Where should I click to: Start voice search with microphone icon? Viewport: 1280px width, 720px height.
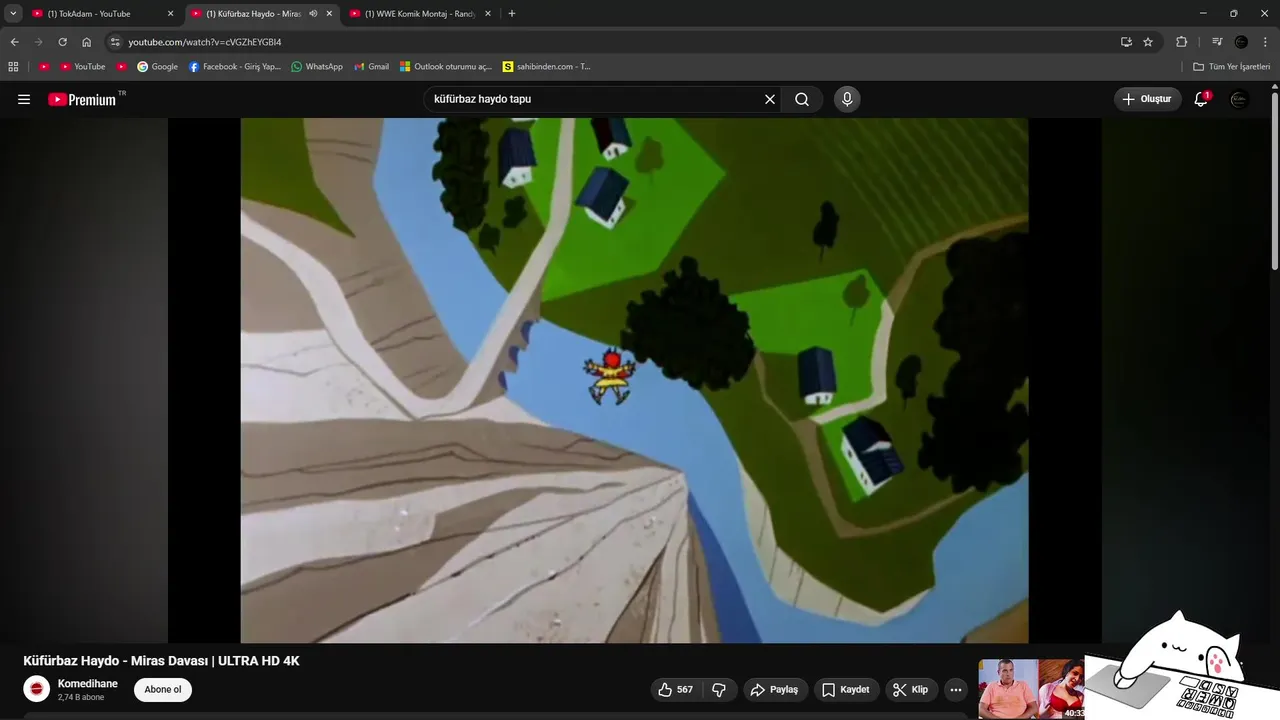click(x=847, y=99)
